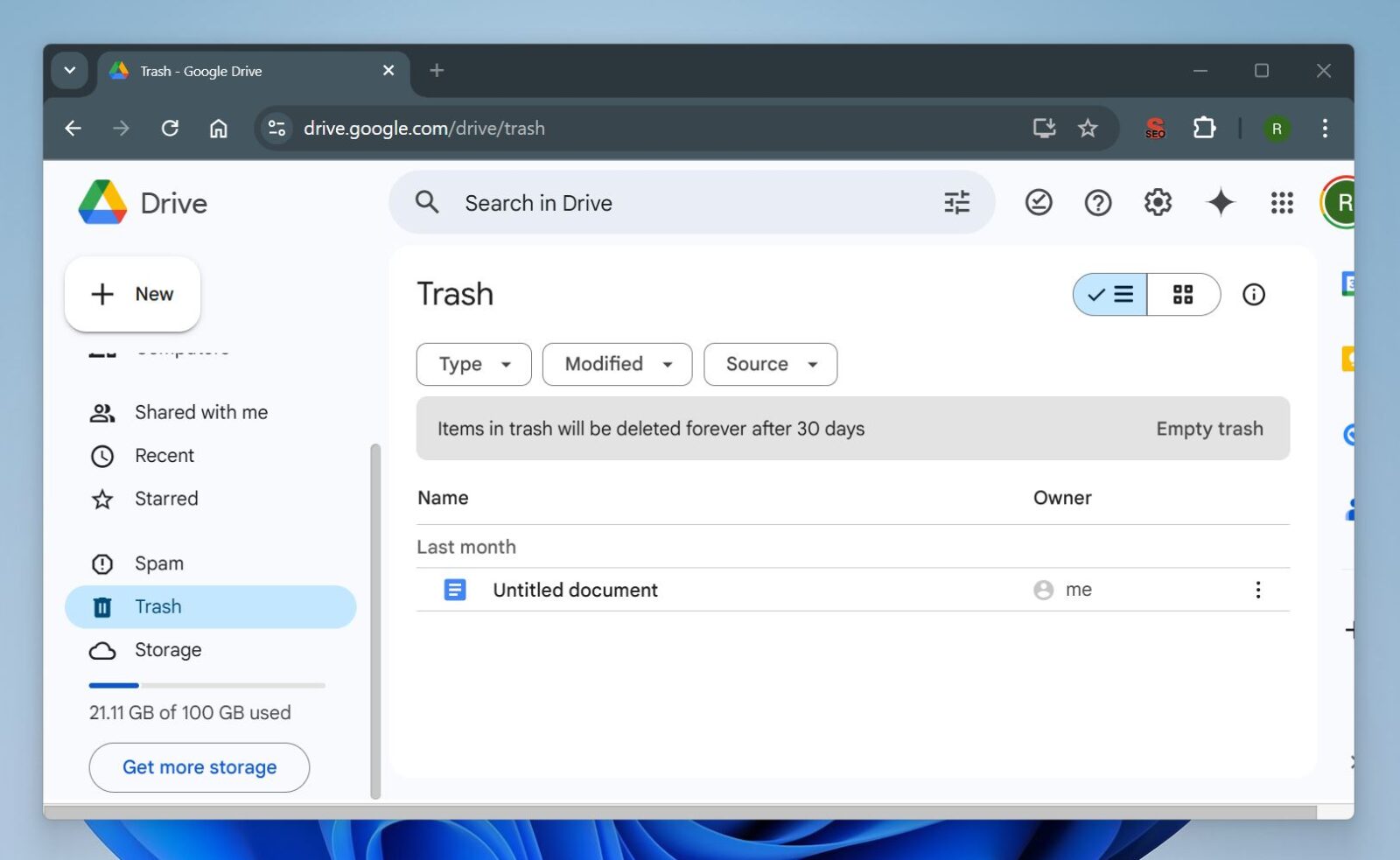Open search options sliders icon in search bar
The height and width of the screenshot is (860, 1400).
956,202
